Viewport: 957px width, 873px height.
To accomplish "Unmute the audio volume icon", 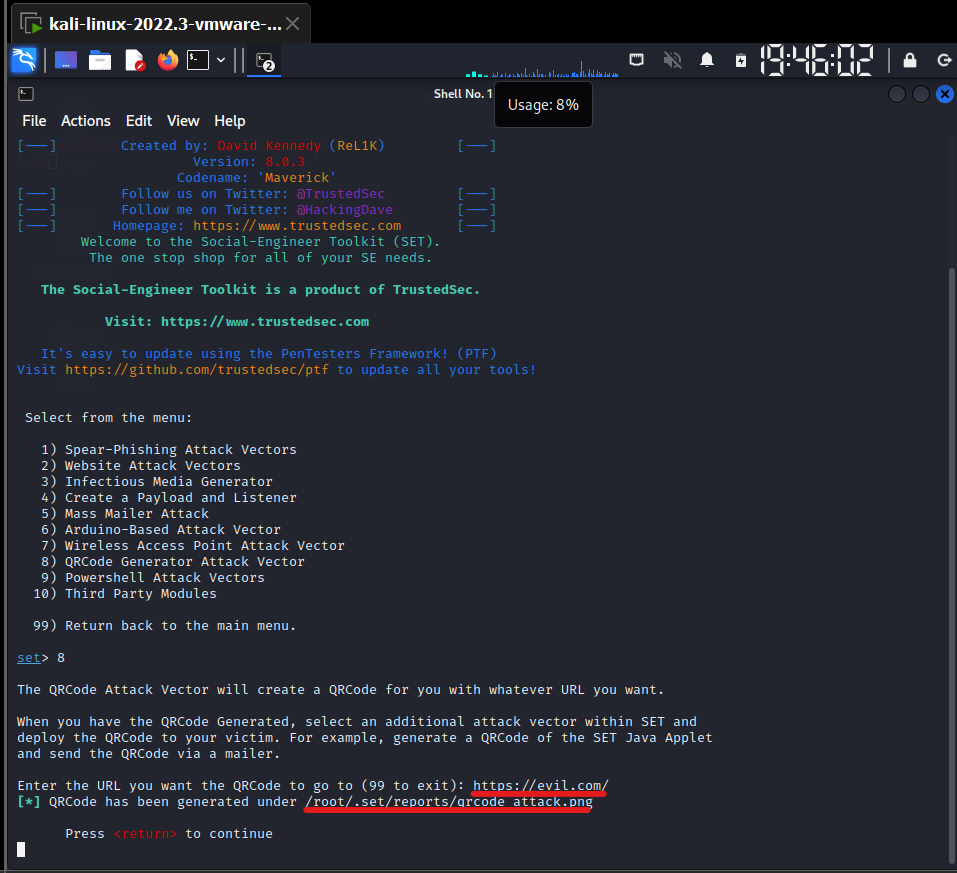I will [672, 60].
